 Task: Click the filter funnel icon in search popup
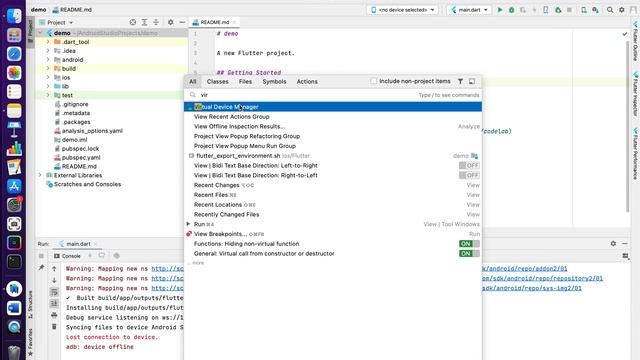460,81
